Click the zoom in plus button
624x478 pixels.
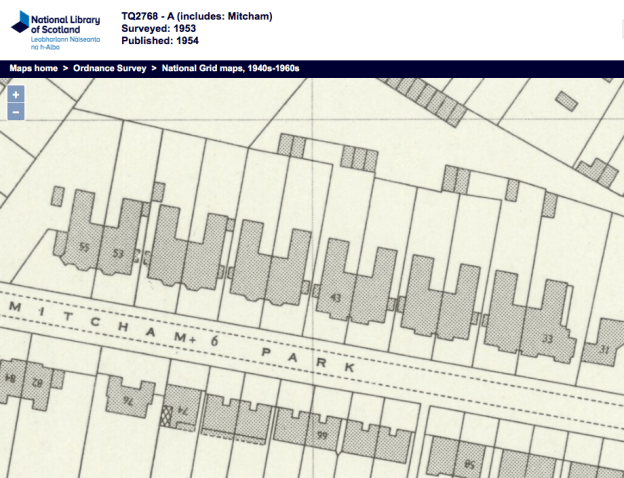[x=15, y=95]
